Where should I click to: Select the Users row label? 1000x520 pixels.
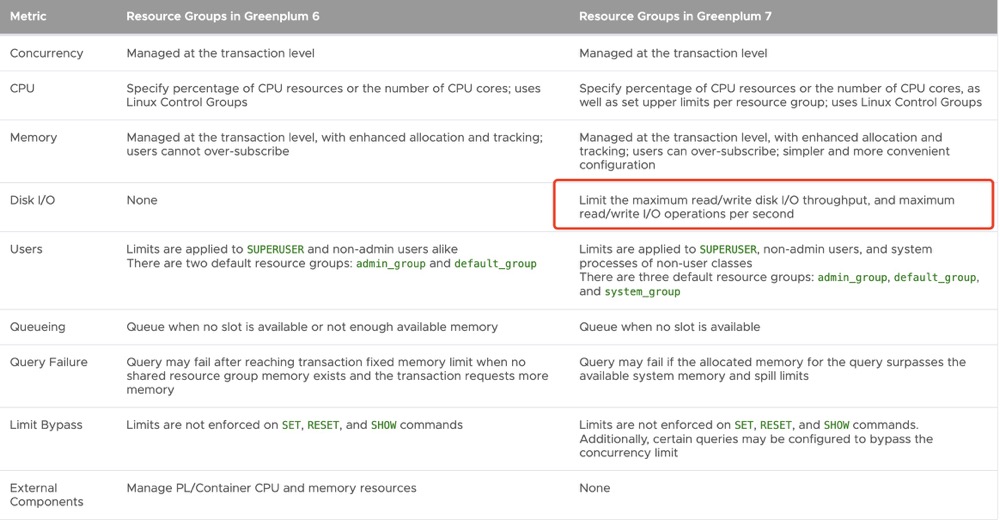(x=26, y=249)
